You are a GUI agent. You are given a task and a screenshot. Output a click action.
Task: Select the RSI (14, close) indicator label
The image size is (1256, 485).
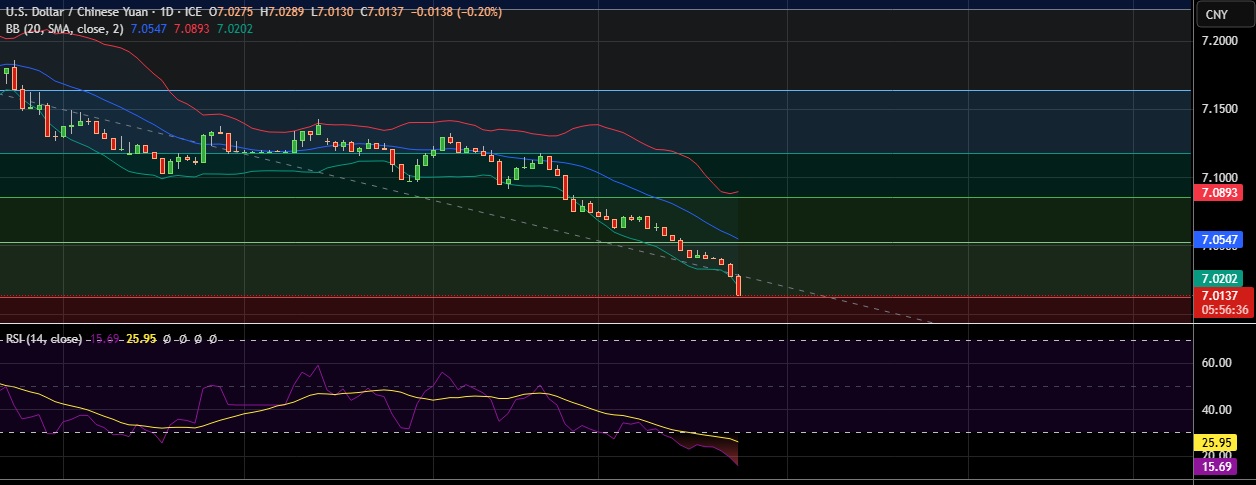(x=43, y=339)
